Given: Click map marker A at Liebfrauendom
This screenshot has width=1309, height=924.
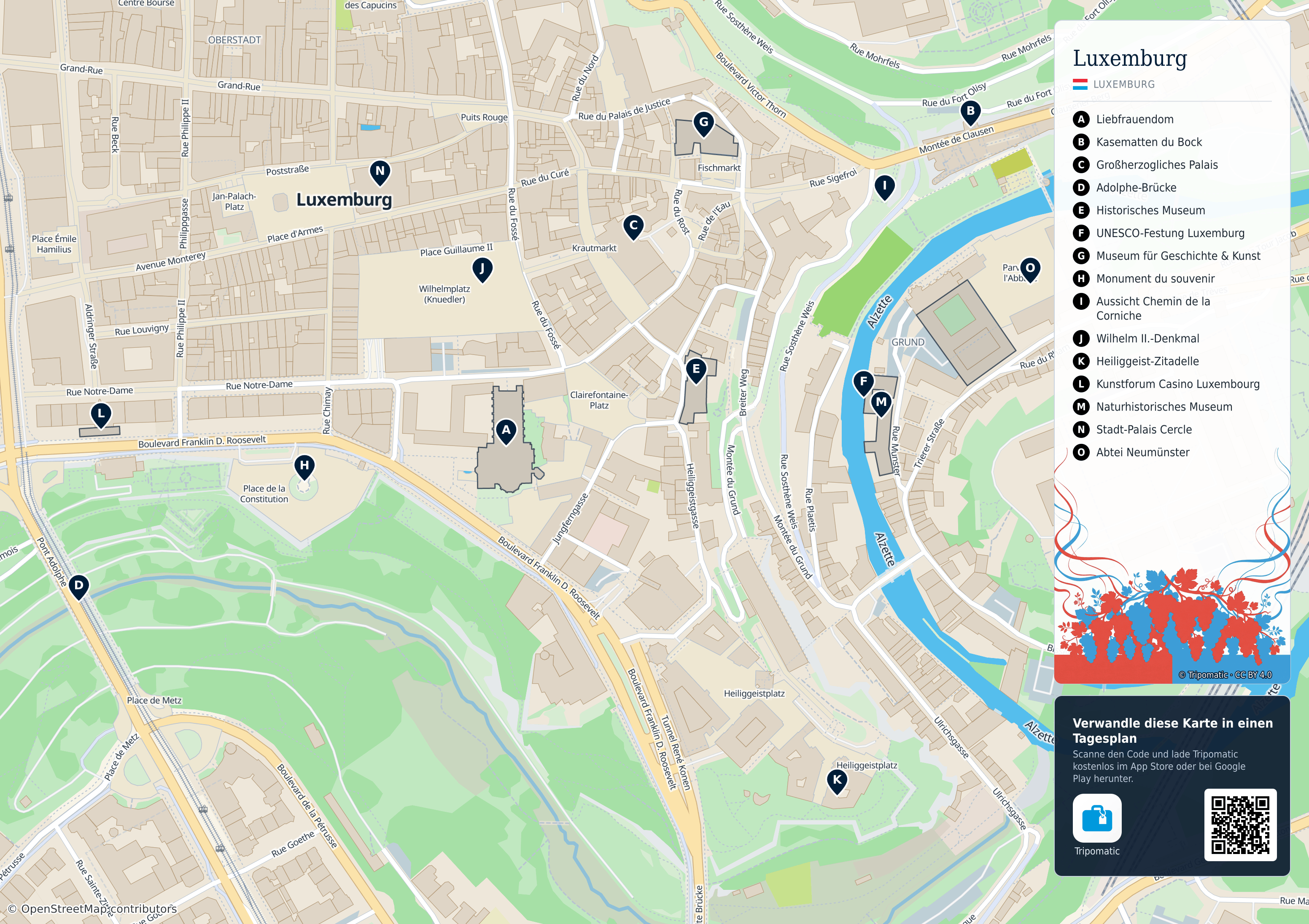Looking at the screenshot, I should point(506,432).
